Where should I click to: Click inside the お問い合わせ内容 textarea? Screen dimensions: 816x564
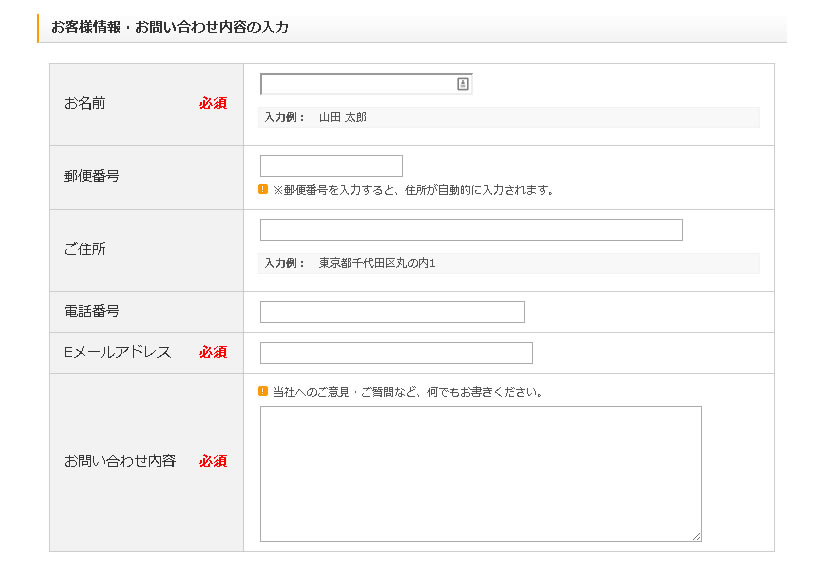coord(480,473)
